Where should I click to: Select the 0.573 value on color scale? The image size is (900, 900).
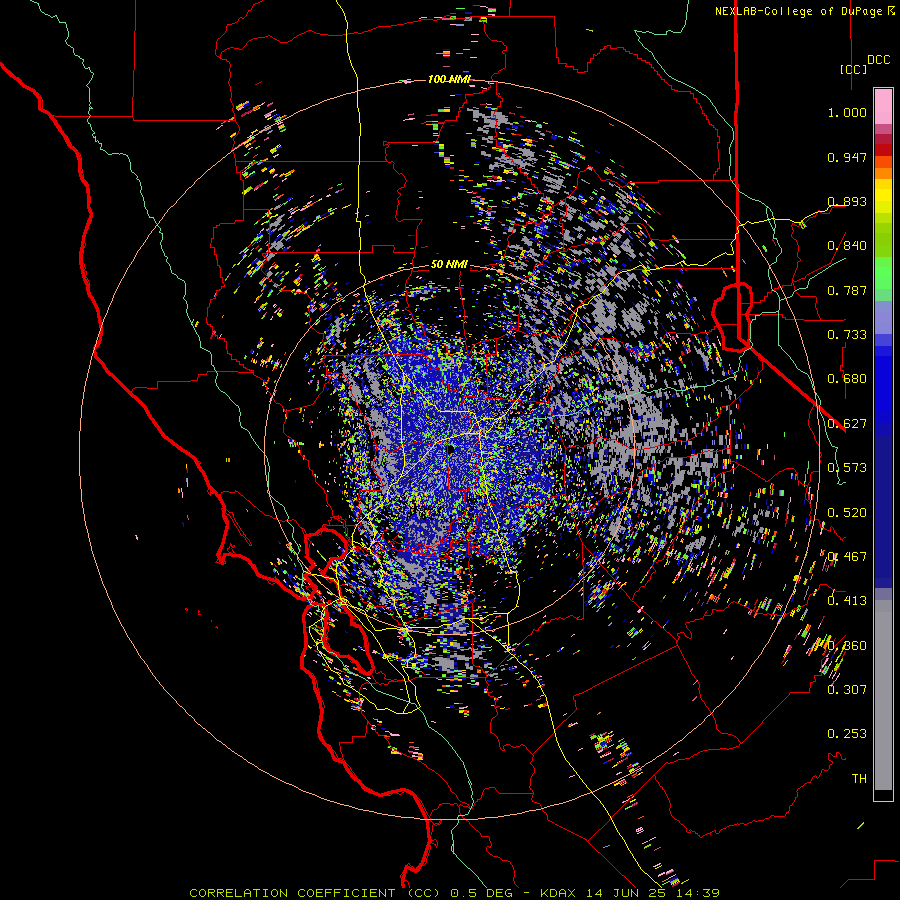click(847, 468)
